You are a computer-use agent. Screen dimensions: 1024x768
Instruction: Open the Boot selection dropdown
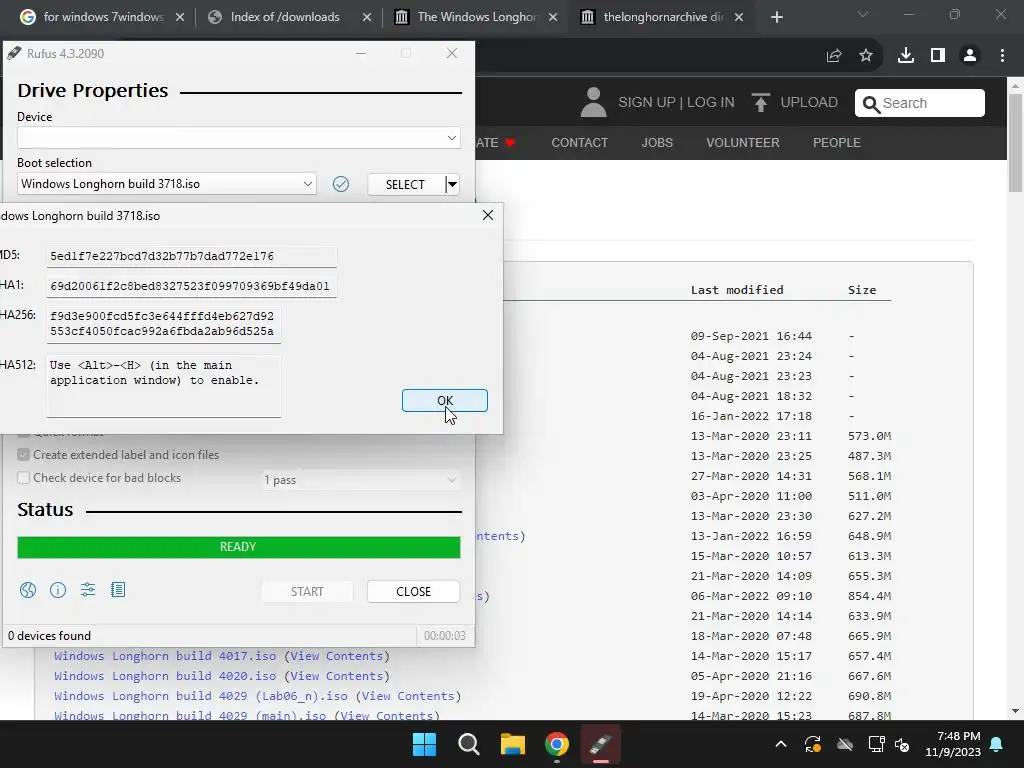[167, 184]
